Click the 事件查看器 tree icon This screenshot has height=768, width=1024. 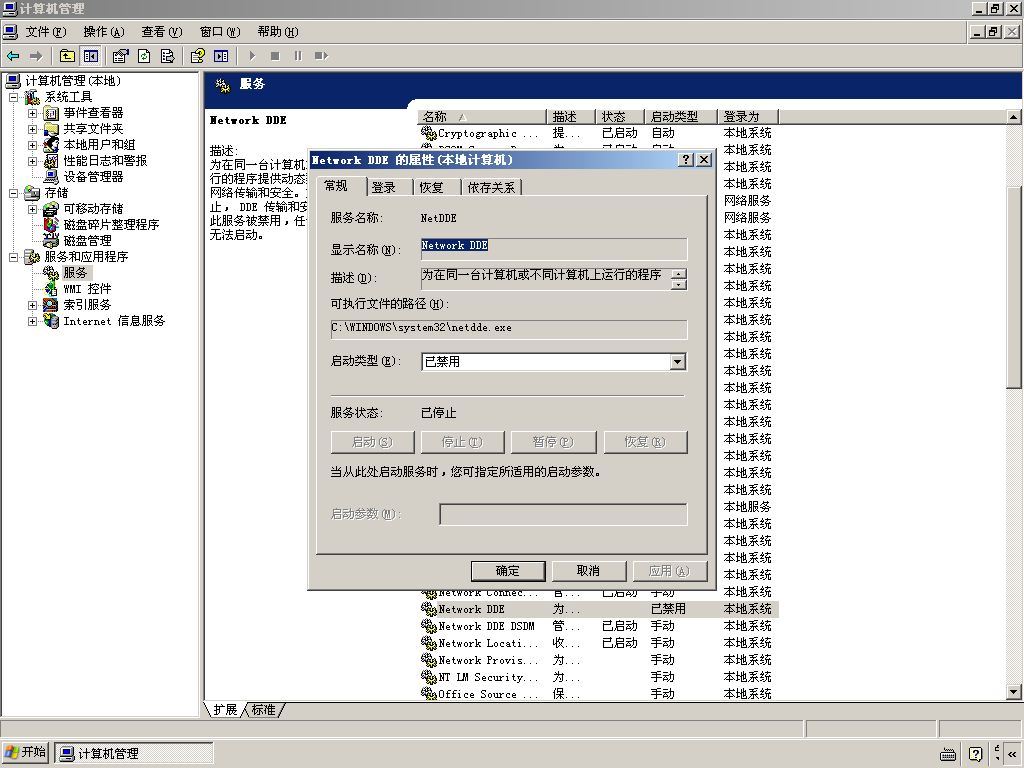(52, 113)
